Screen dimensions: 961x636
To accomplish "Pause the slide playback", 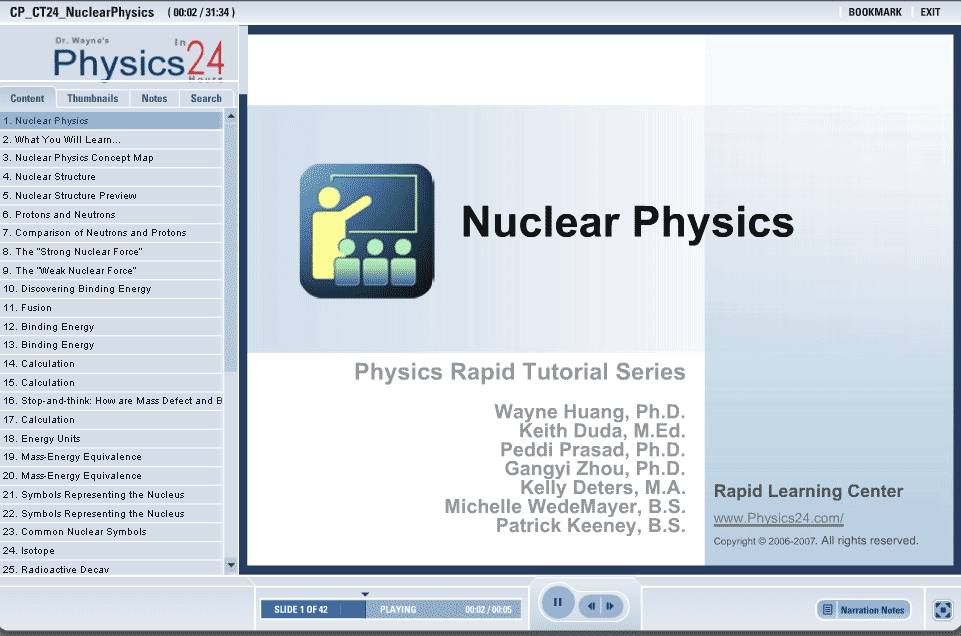I will click(558, 603).
